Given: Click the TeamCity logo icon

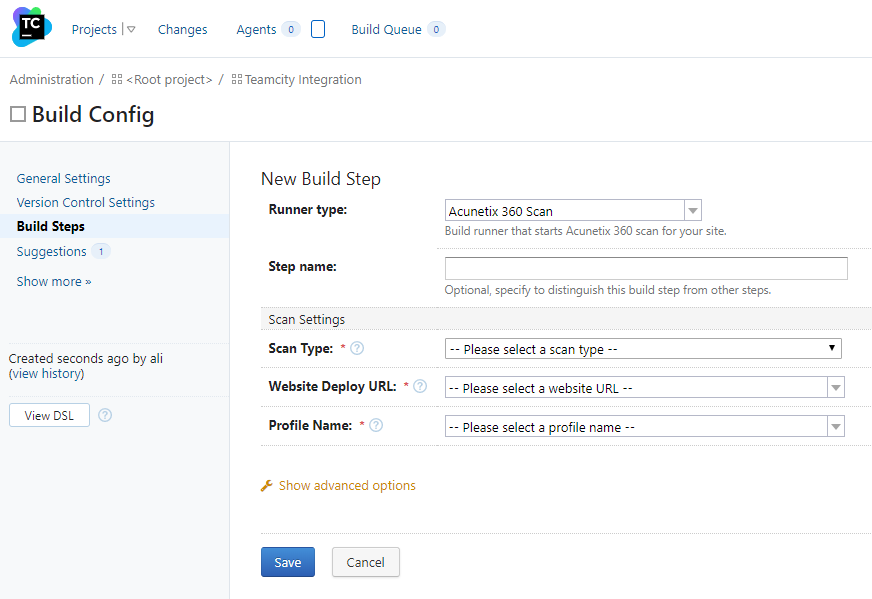Looking at the screenshot, I should click(x=32, y=27).
